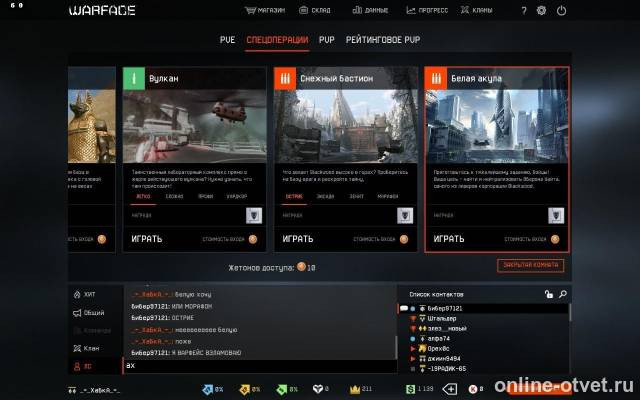
Task: Click the contacts list scrollbar
Action: pyautogui.click(x=570, y=313)
